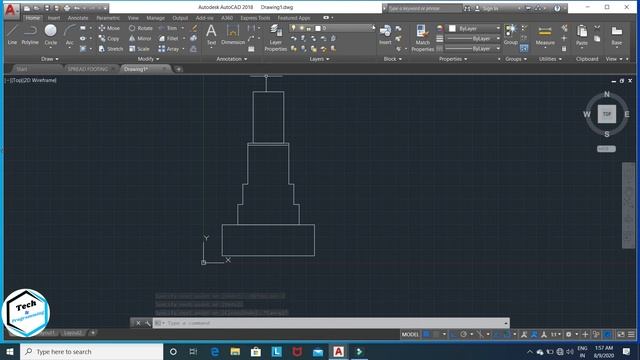Click the Move command
This screenshot has width=640, height=360.
coord(109,28)
